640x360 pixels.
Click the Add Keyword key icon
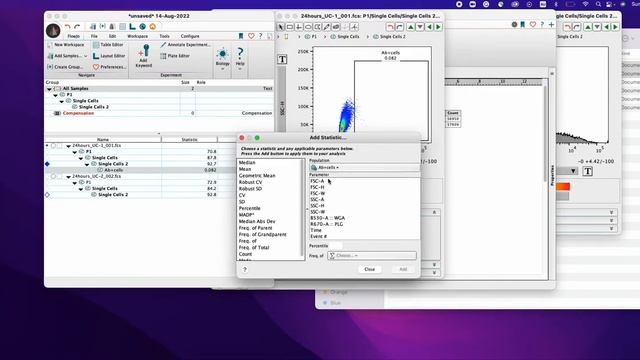coord(144,52)
